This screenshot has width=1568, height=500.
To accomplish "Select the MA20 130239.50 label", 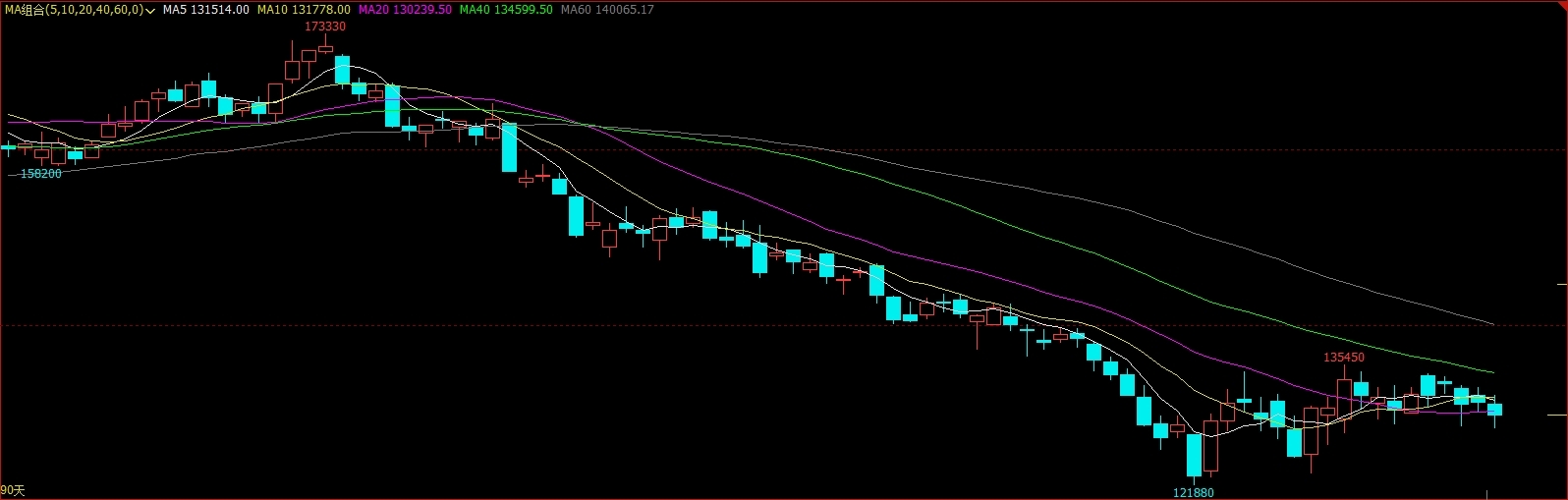I will tap(405, 10).
